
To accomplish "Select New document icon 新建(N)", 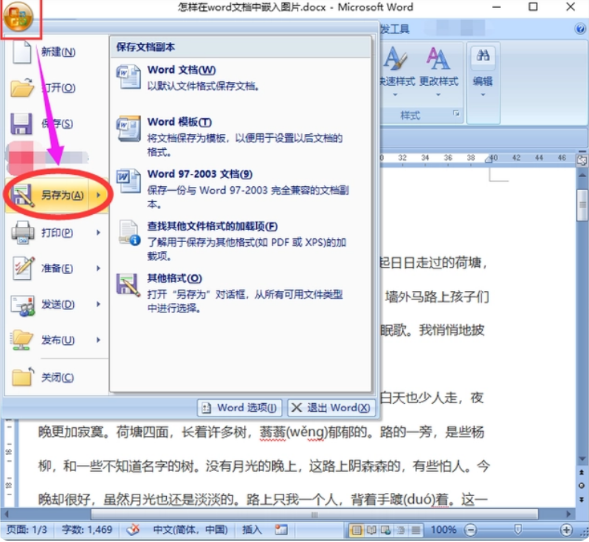I will (22, 52).
